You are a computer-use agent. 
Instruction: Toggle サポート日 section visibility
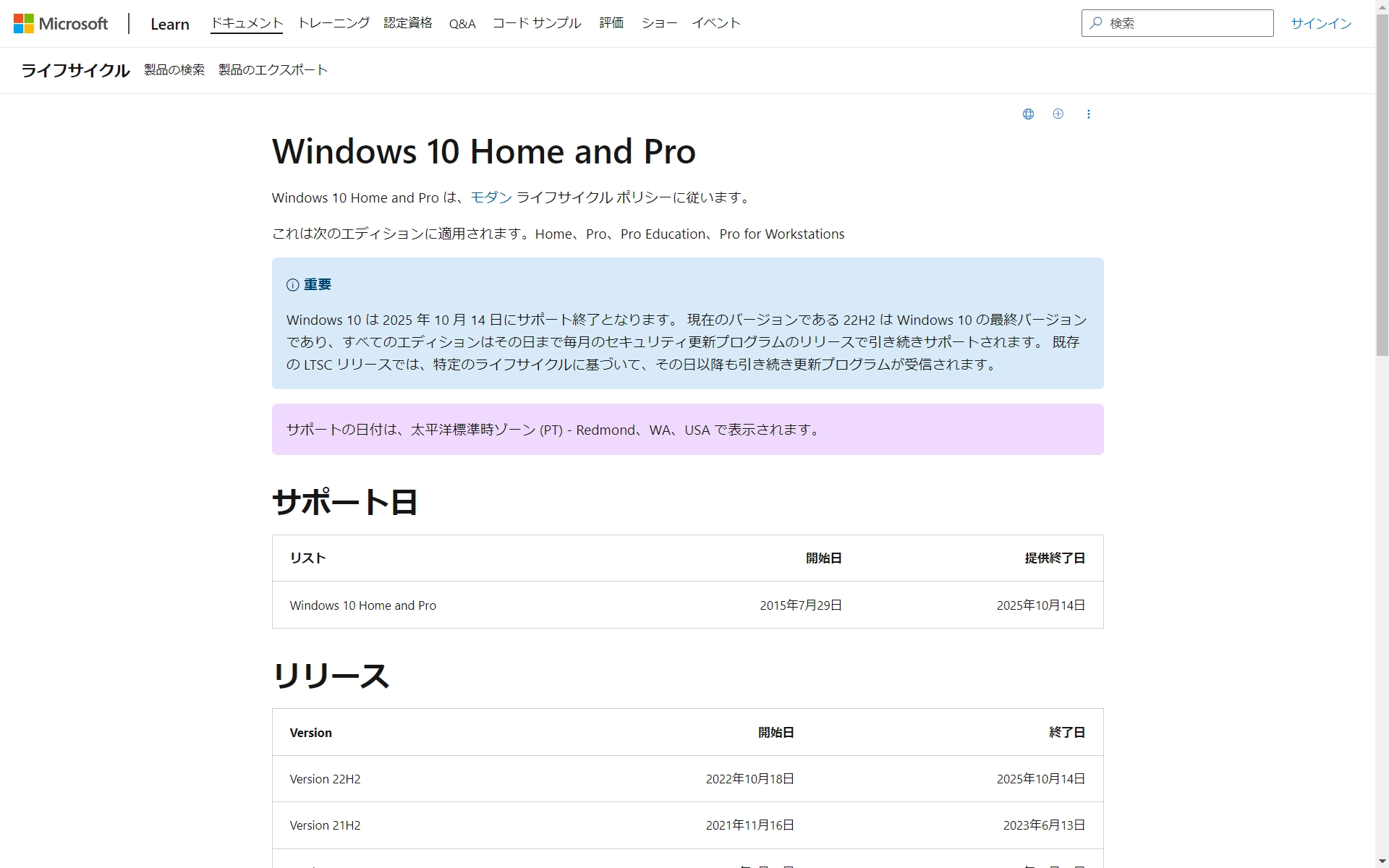[345, 501]
